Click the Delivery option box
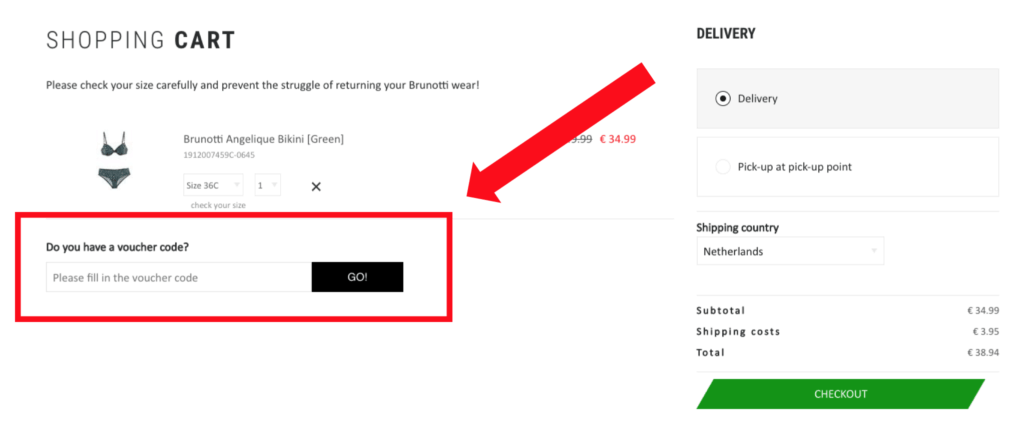1024x429 pixels. point(848,99)
